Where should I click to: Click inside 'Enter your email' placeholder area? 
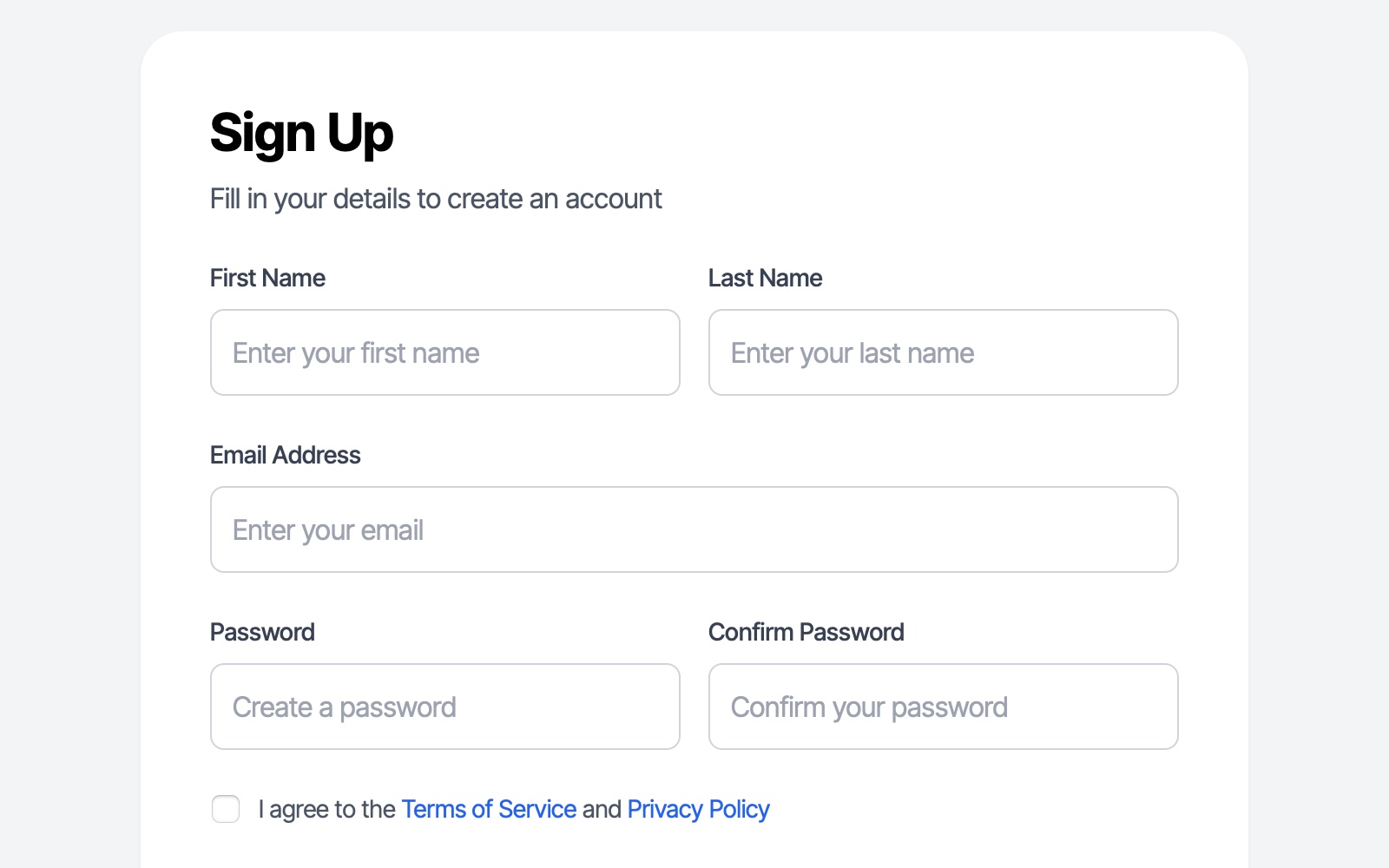click(328, 529)
